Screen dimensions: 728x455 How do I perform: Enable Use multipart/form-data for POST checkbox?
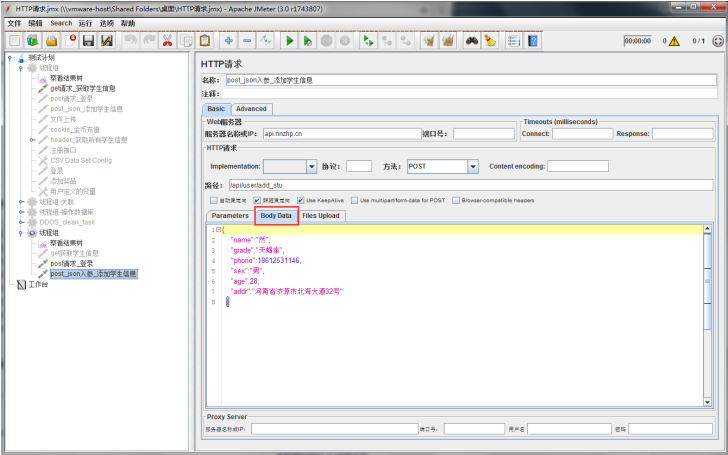(x=353, y=200)
